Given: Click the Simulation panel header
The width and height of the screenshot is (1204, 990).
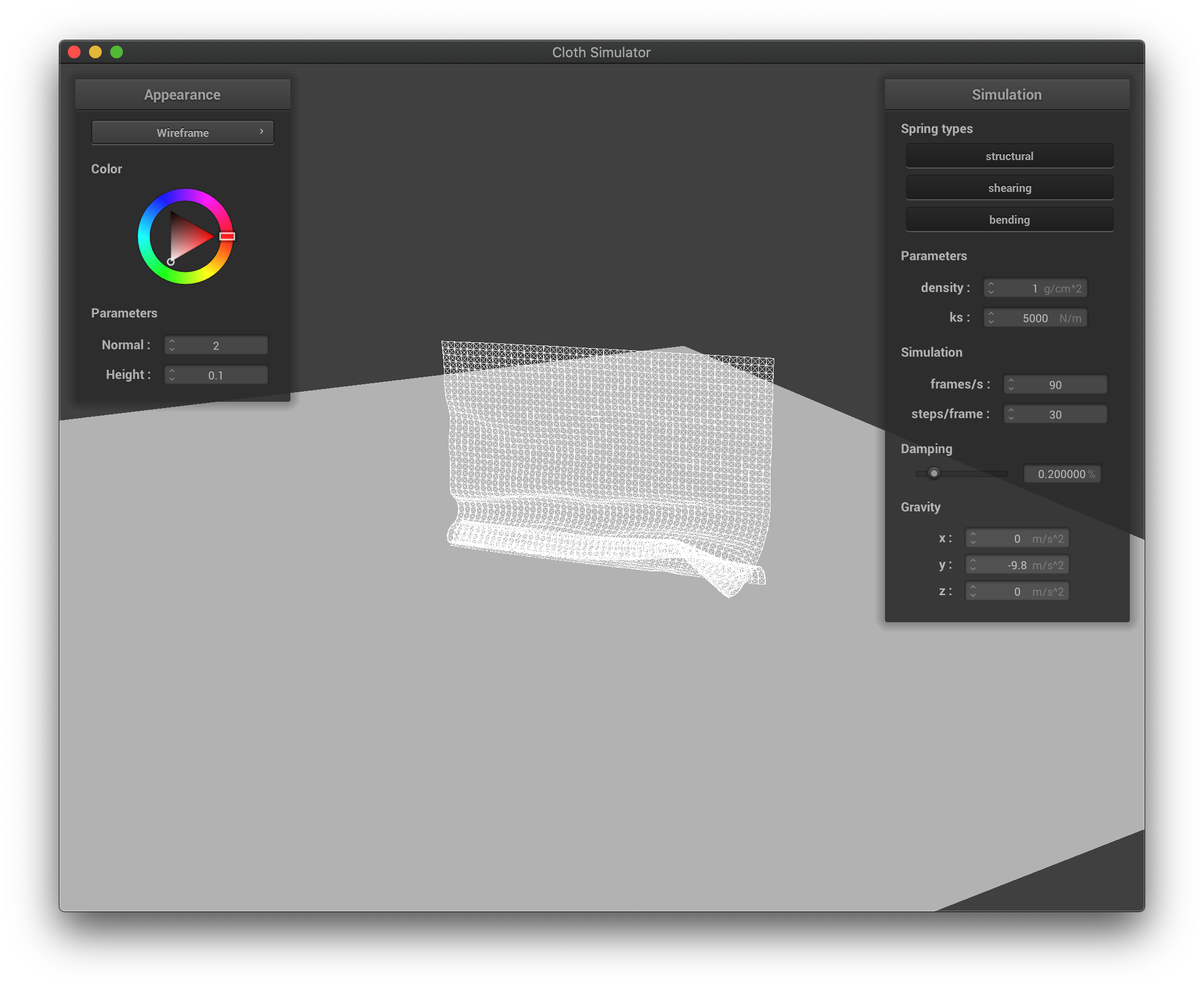Looking at the screenshot, I should (x=1006, y=95).
